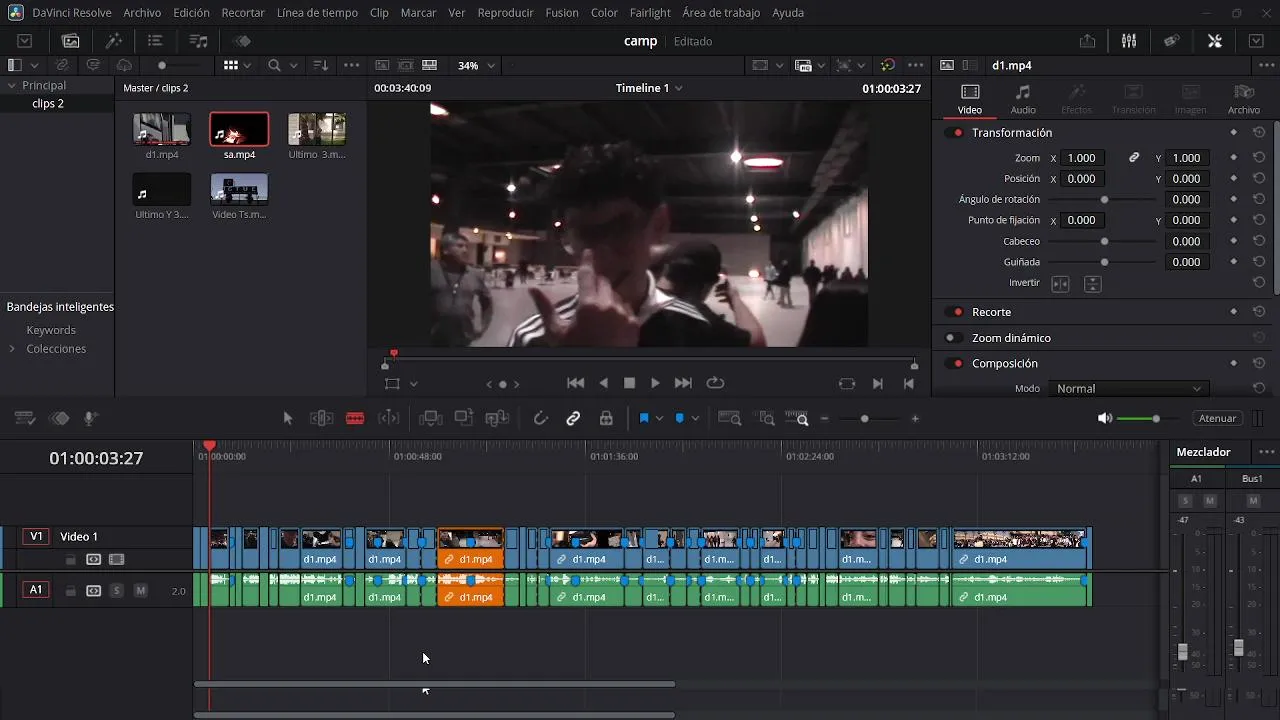Open the Fusion menu
Viewport: 1280px width, 720px height.
[561, 13]
